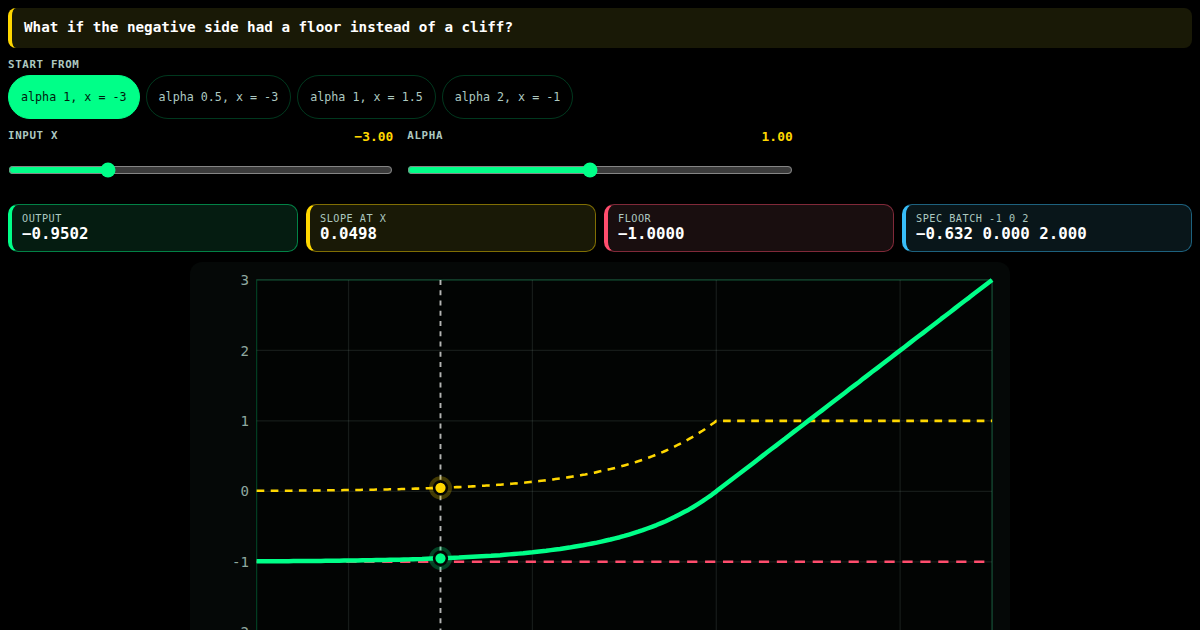Viewport: 1200px width, 630px height.
Task: Apply the "alpha 2, x = -1" preset
Action: coord(507,97)
